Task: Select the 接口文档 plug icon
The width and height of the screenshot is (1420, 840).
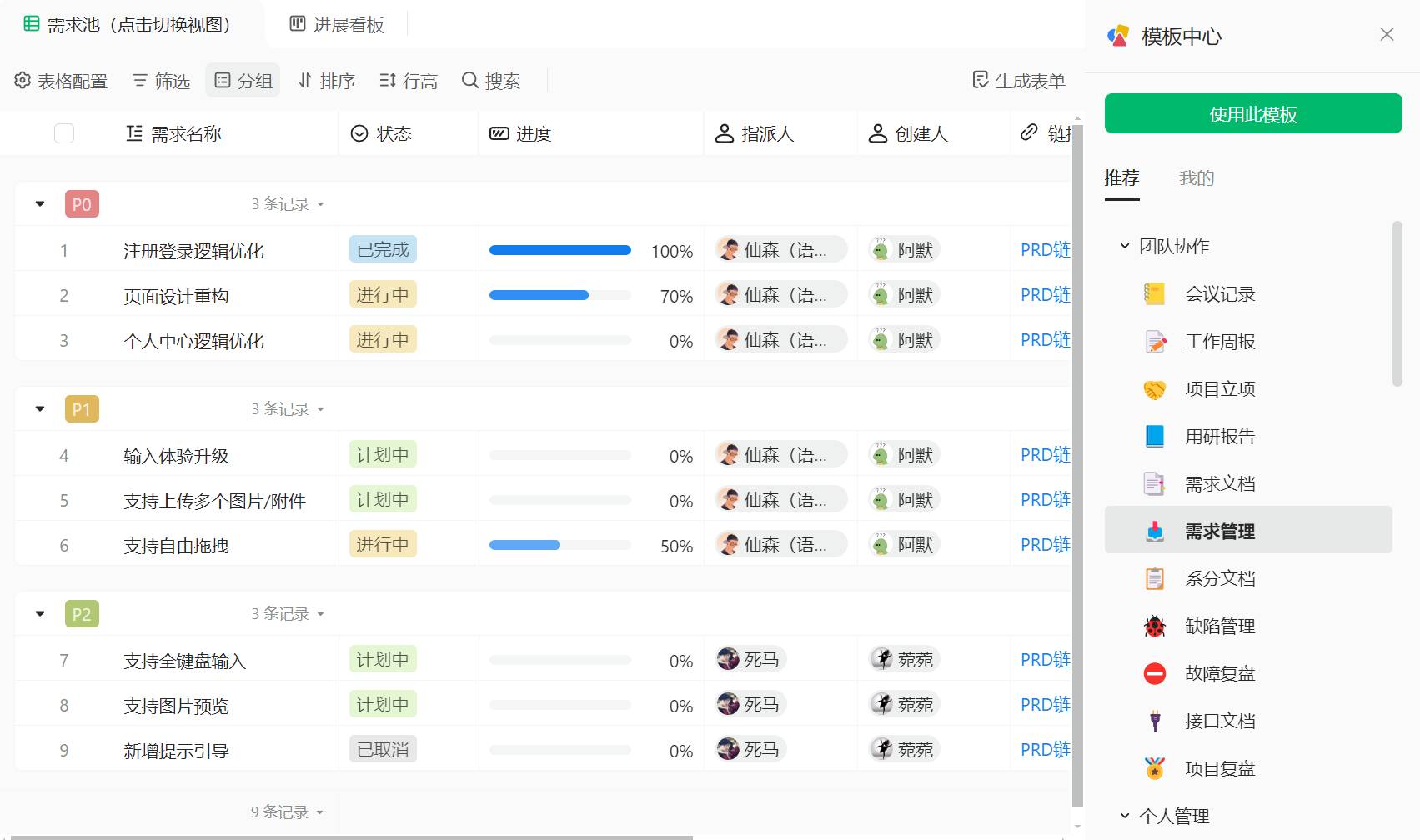Action: pyautogui.click(x=1154, y=721)
